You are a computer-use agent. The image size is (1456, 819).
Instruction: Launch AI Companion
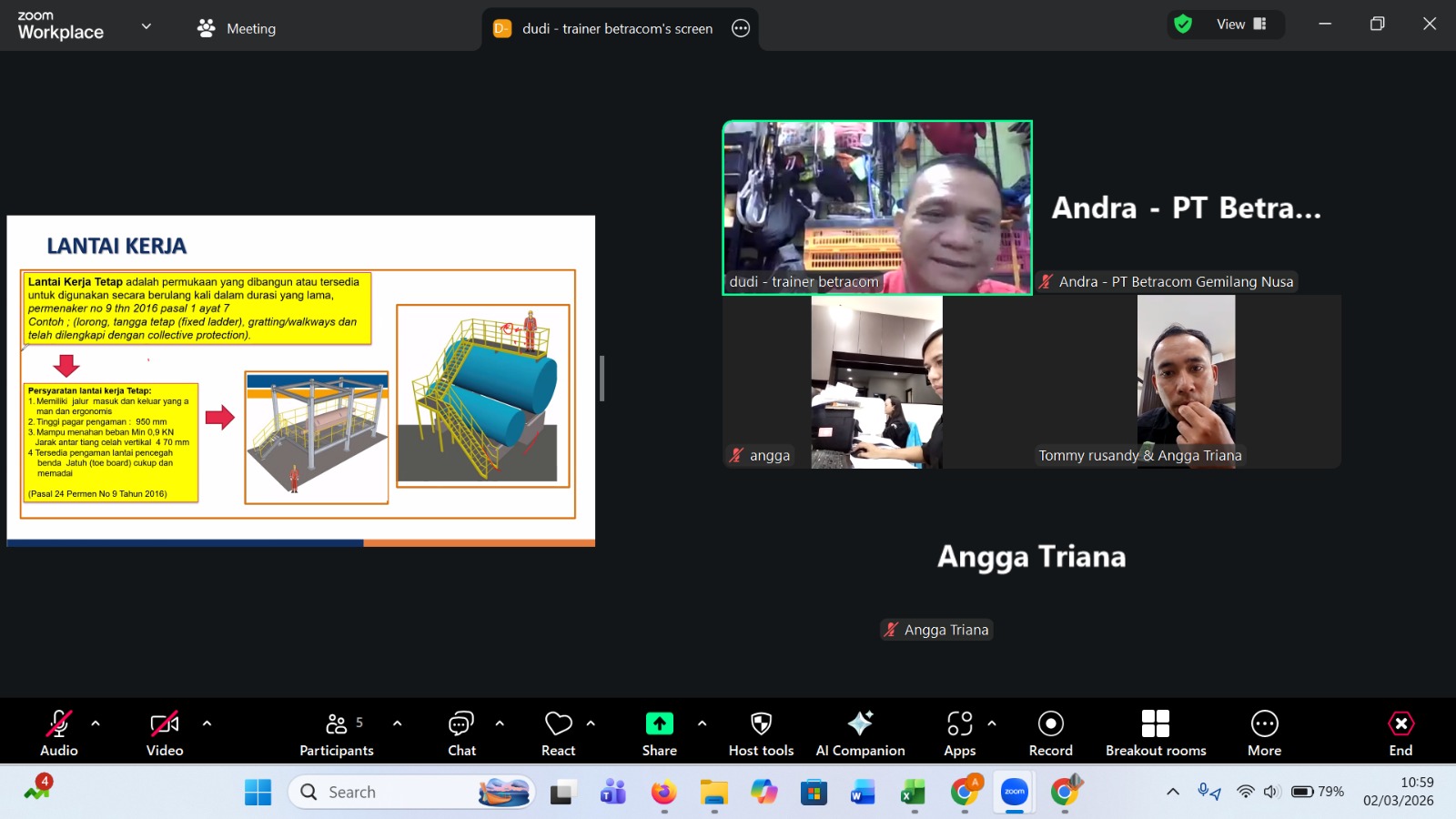[860, 733]
